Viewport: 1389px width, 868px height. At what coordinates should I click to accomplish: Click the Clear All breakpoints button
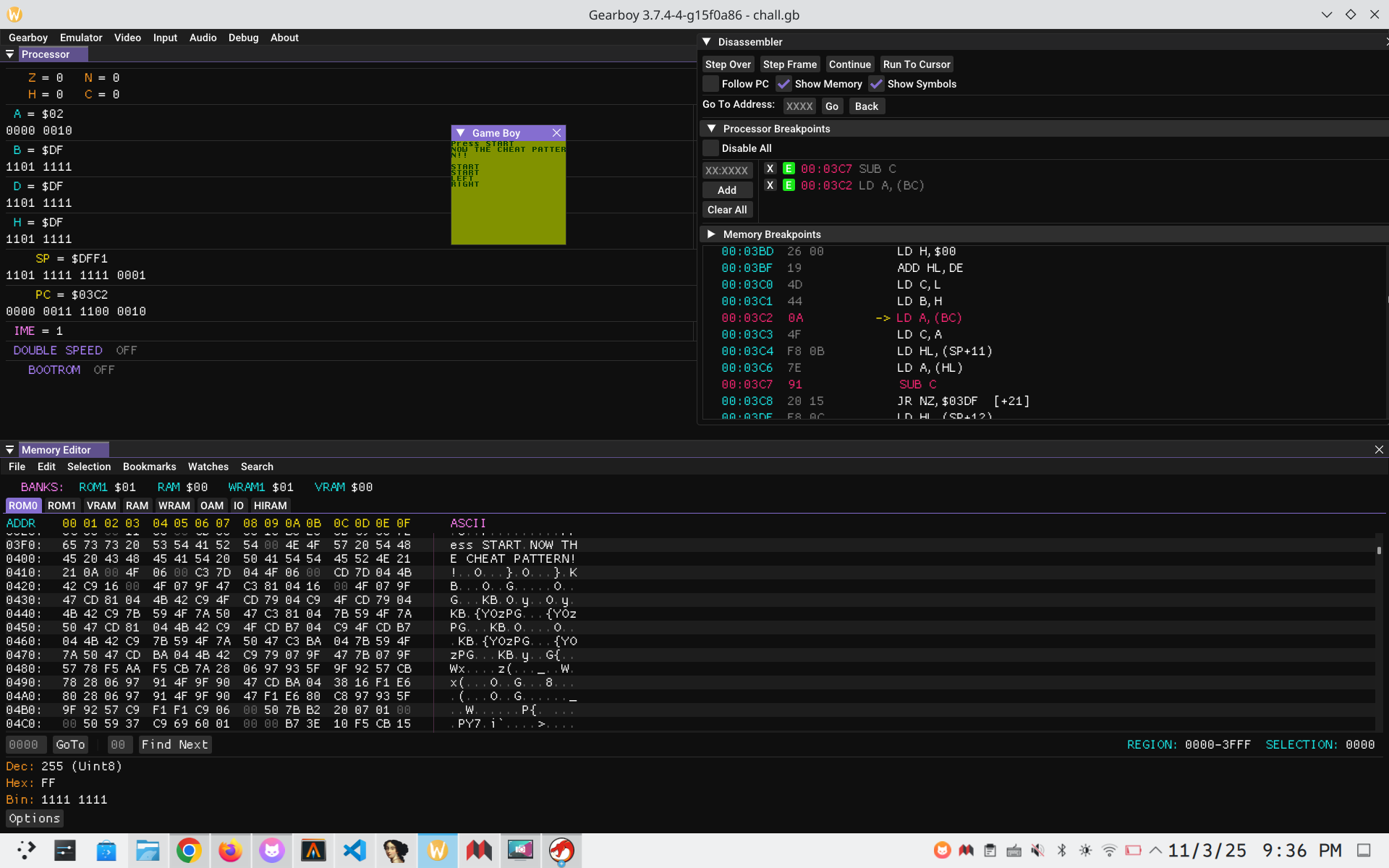[727, 210]
